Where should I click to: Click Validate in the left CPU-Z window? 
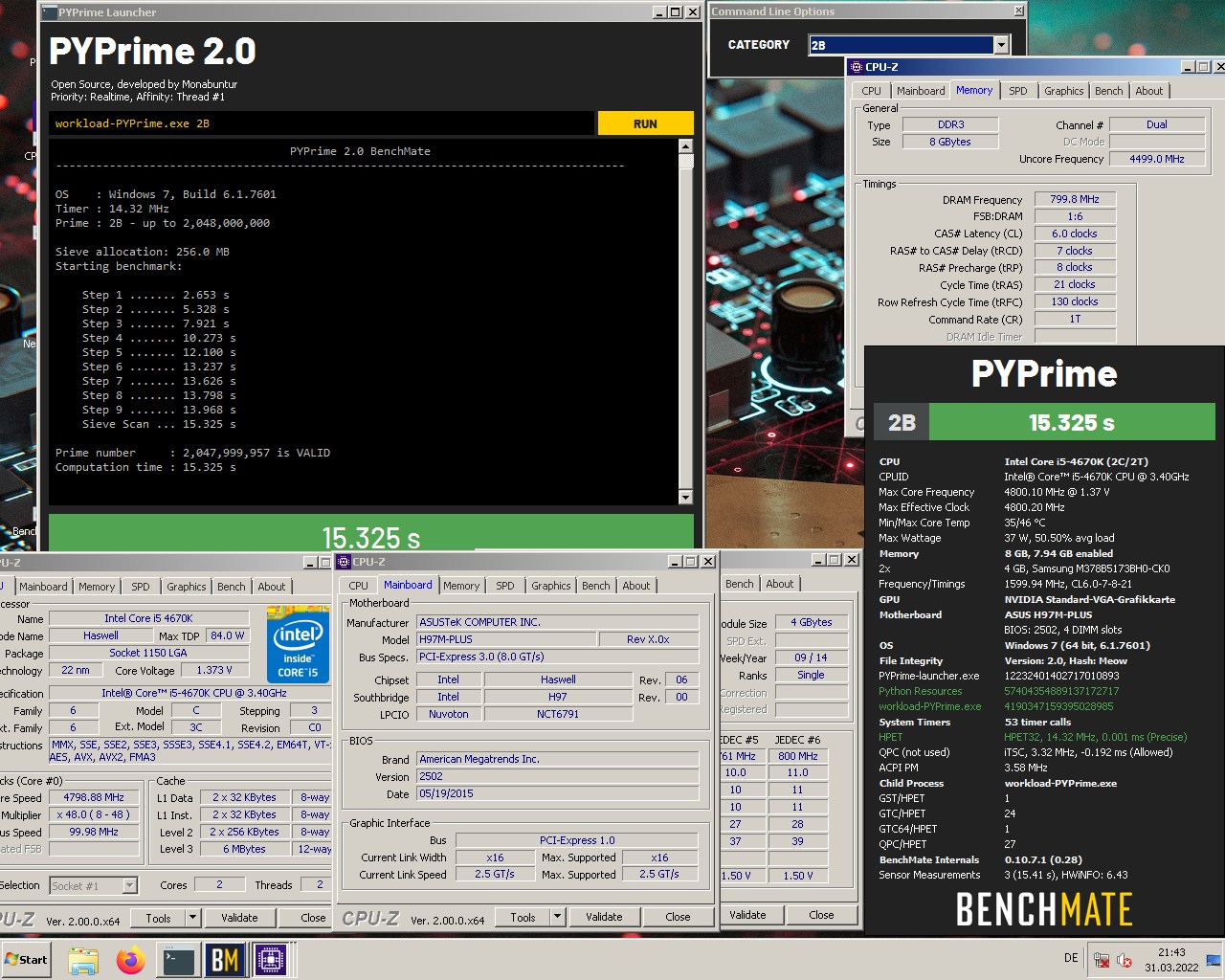click(239, 918)
